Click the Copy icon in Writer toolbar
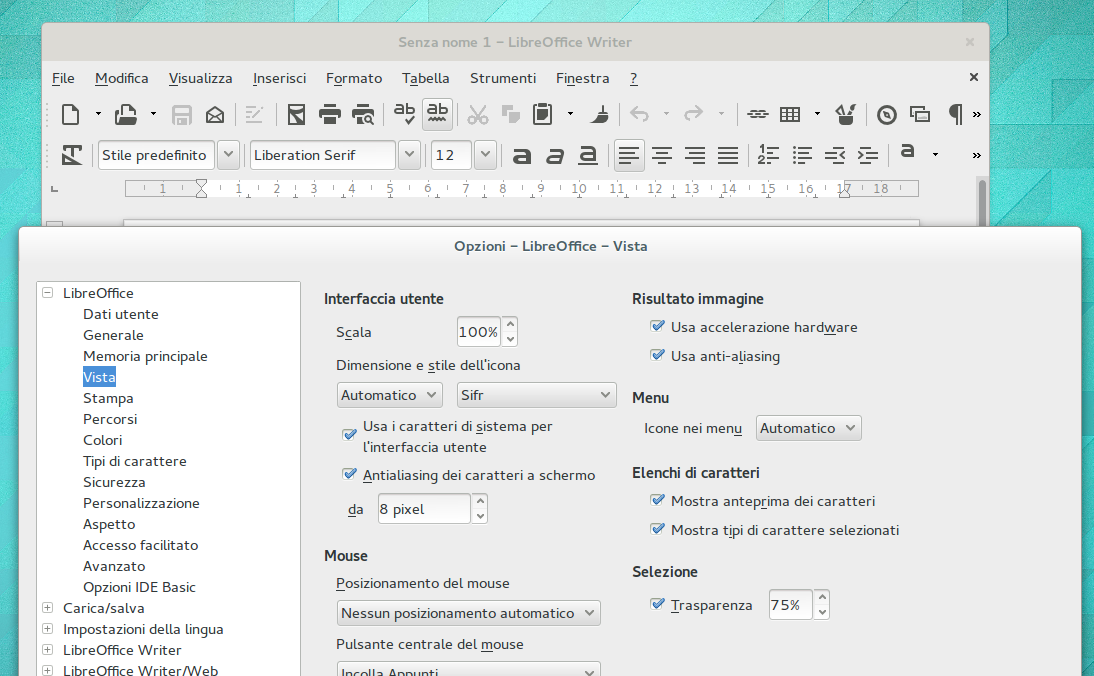1094x676 pixels. tap(511, 114)
